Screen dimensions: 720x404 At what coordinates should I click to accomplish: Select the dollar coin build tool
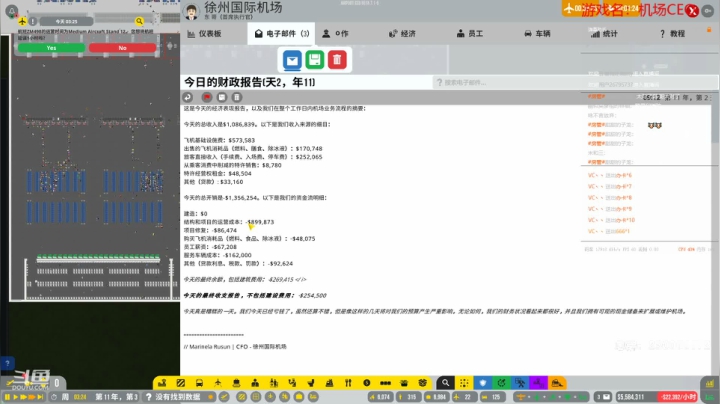tap(366, 383)
